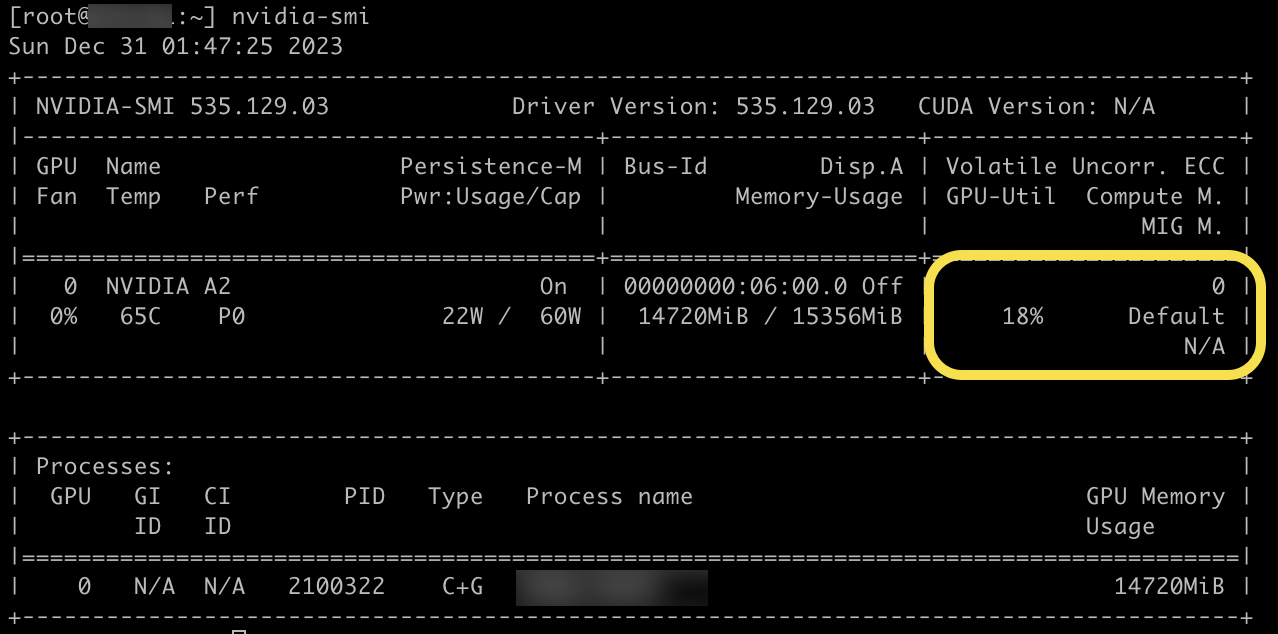Image resolution: width=1278 pixels, height=634 pixels.
Task: Click the Default compute mode value
Action: [1176, 317]
